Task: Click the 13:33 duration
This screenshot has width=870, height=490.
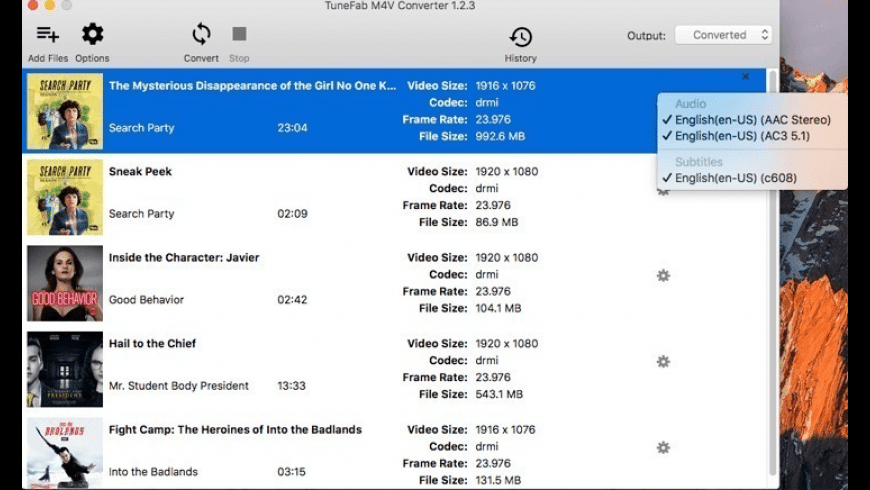Action: click(x=291, y=386)
